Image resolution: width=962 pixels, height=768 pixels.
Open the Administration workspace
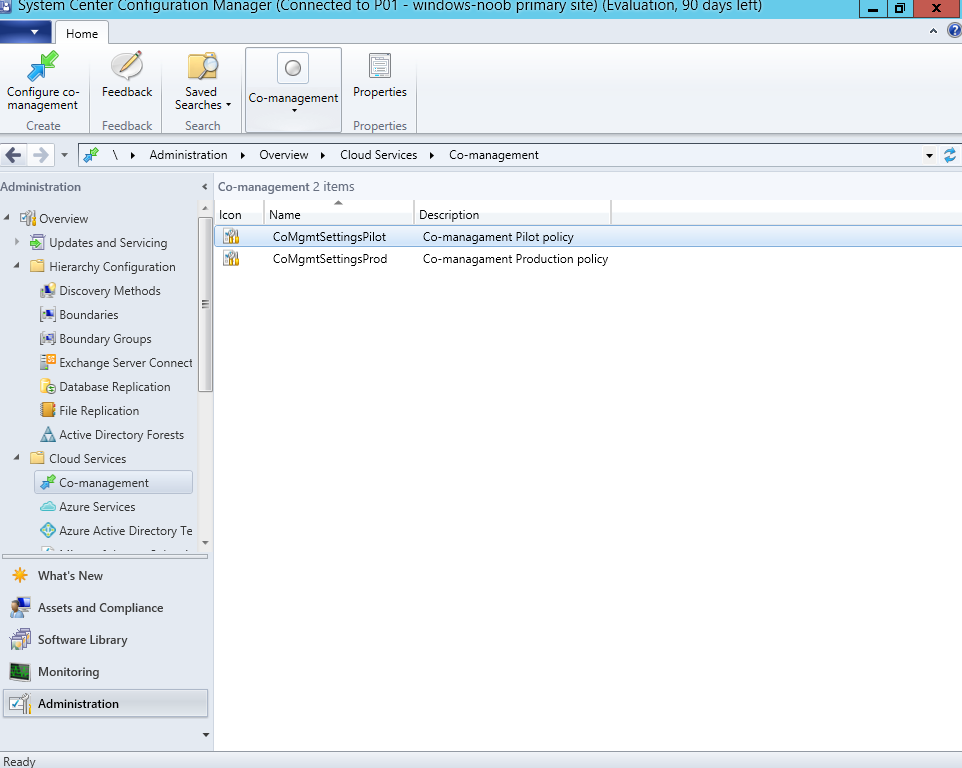[106, 704]
